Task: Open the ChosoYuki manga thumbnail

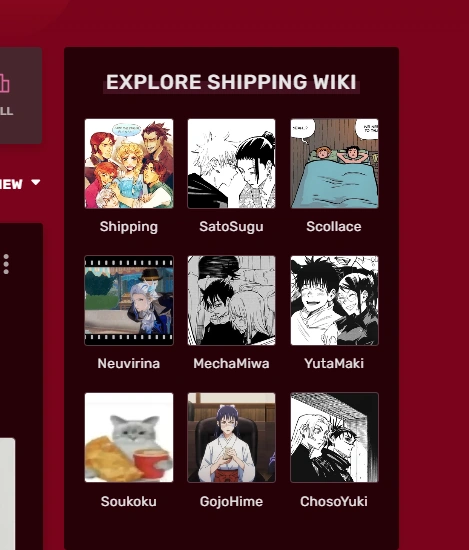Action: tap(334, 437)
